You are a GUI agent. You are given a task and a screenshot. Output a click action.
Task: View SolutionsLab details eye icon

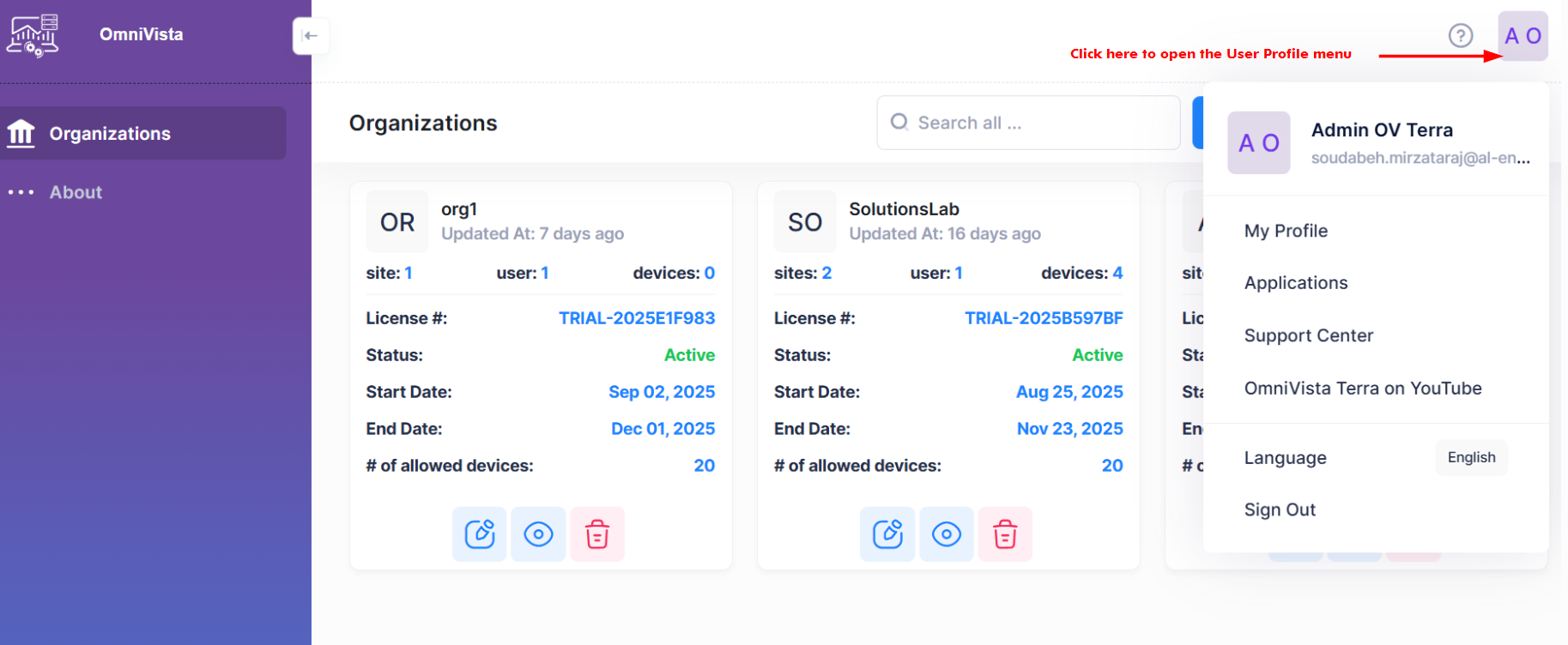pos(947,534)
